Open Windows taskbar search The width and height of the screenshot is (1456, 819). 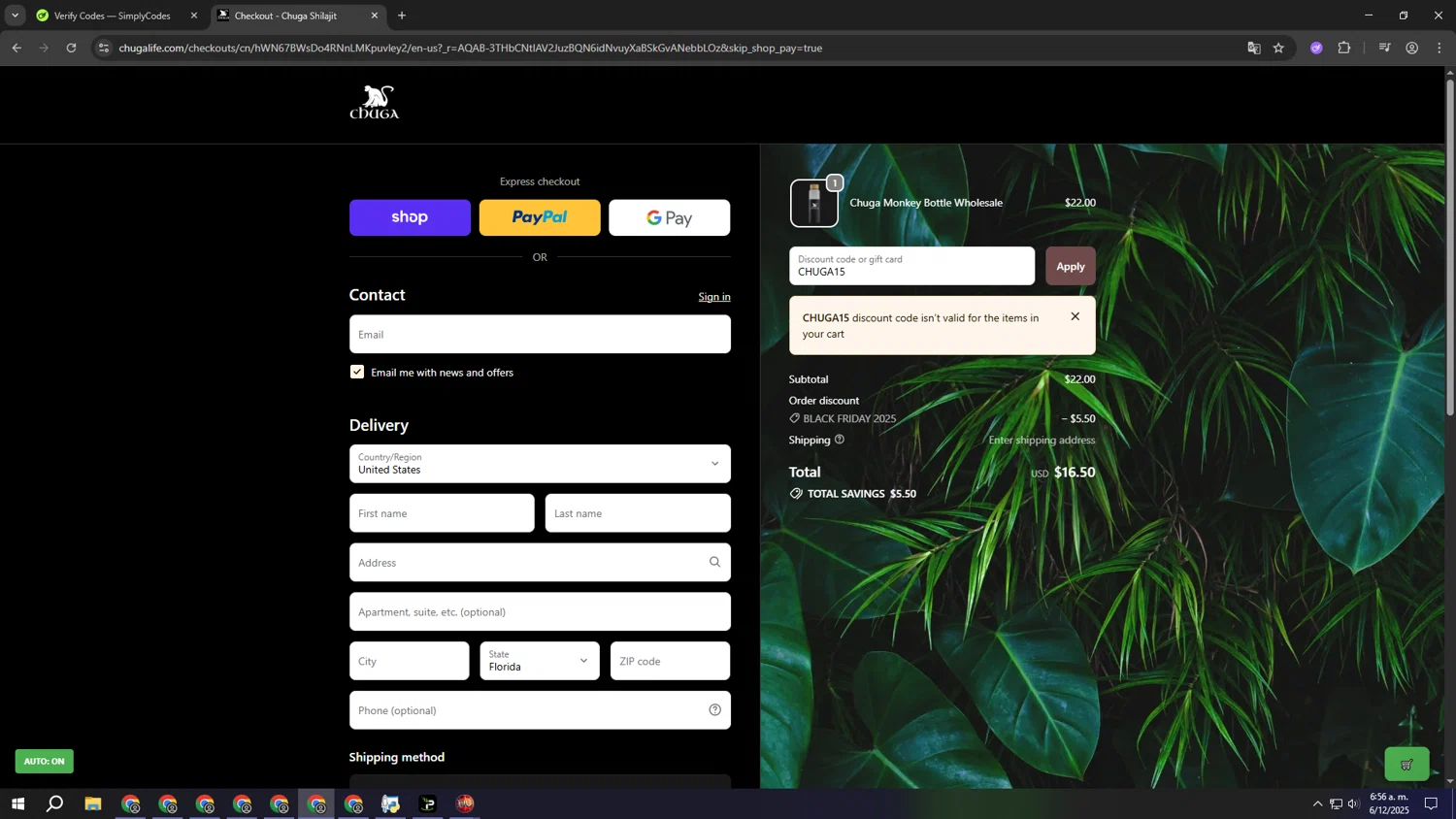tap(55, 803)
